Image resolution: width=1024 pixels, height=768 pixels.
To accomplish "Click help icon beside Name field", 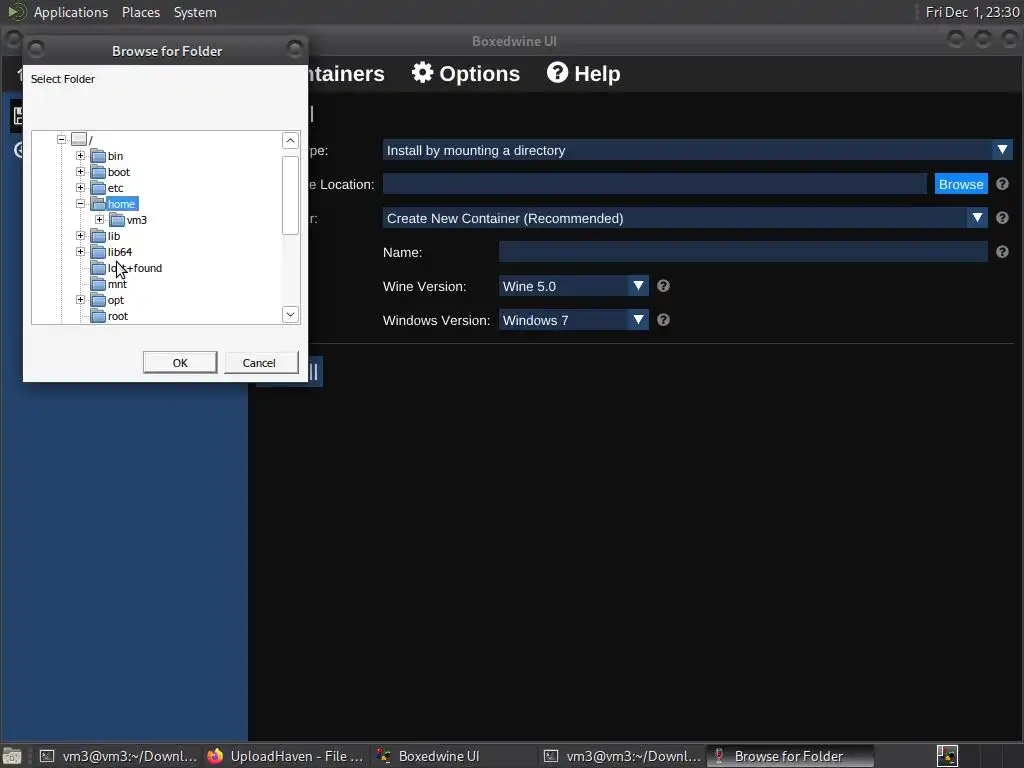I will [x=1002, y=252].
